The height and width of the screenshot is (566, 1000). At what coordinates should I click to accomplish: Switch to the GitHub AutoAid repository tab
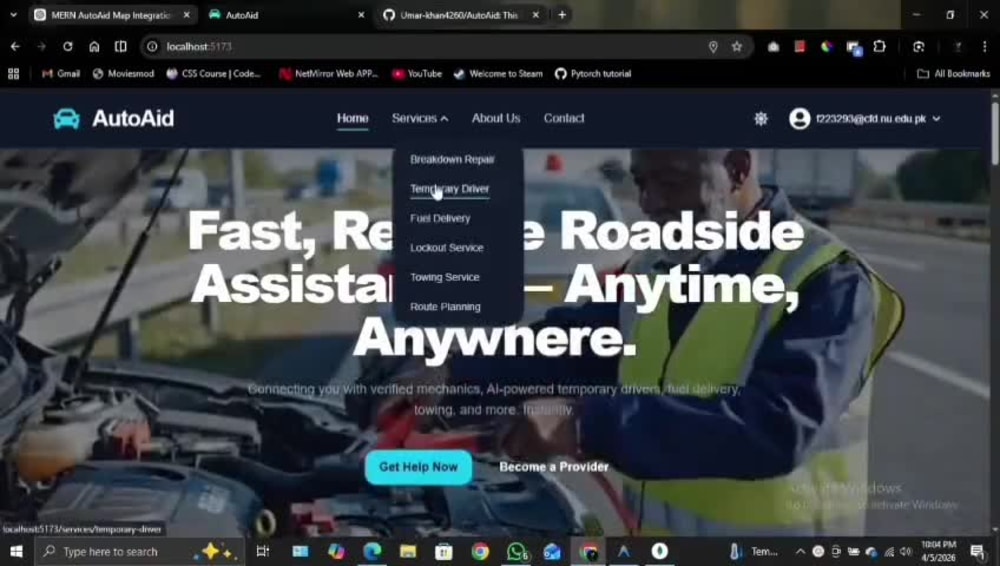[x=459, y=15]
